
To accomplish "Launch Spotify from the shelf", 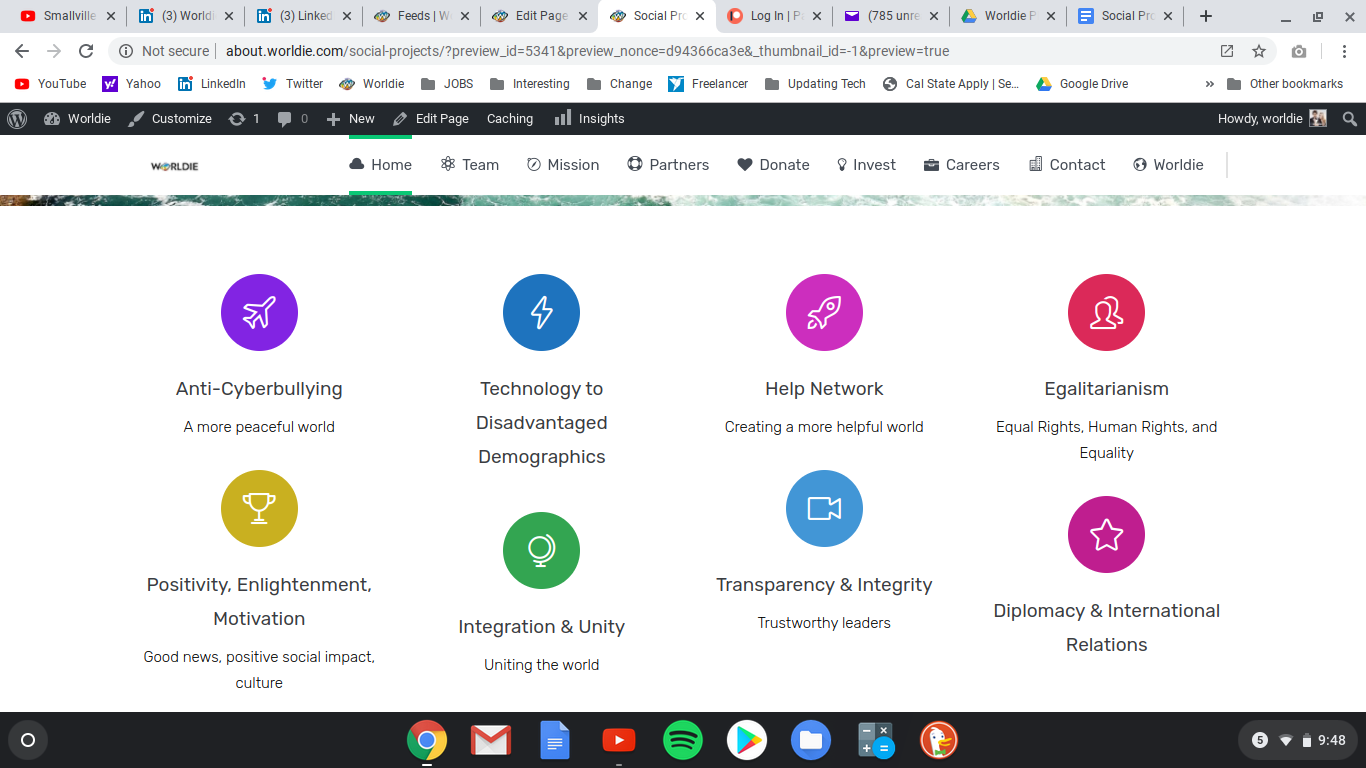I will coord(683,740).
